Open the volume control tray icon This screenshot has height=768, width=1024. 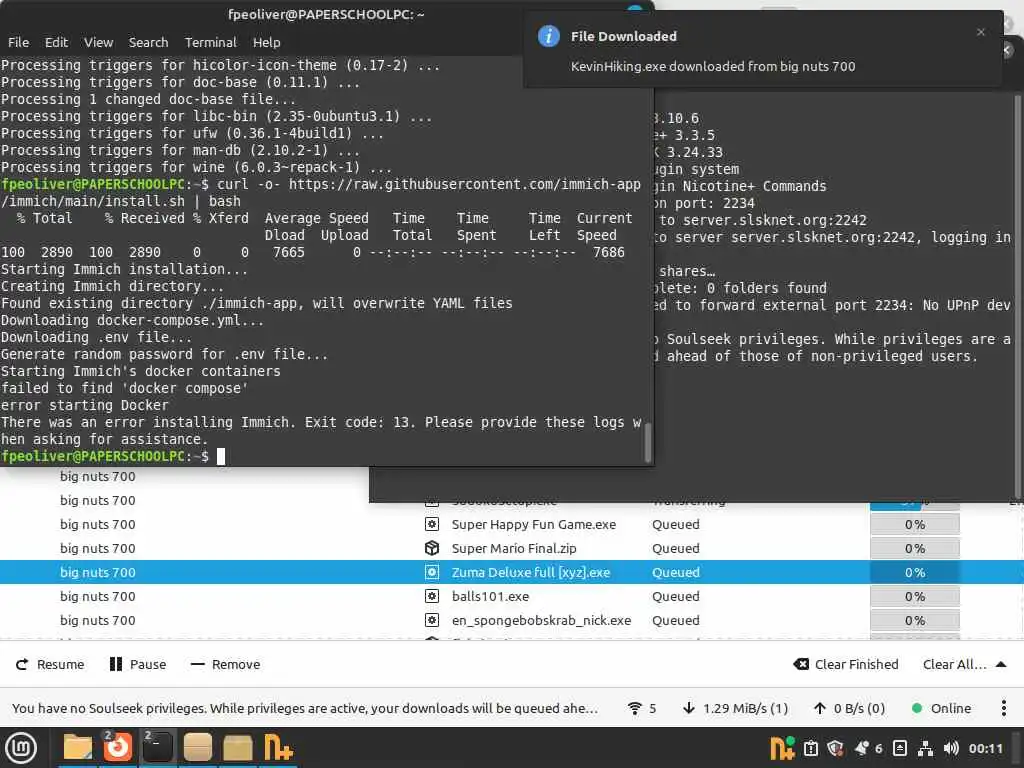(951, 748)
